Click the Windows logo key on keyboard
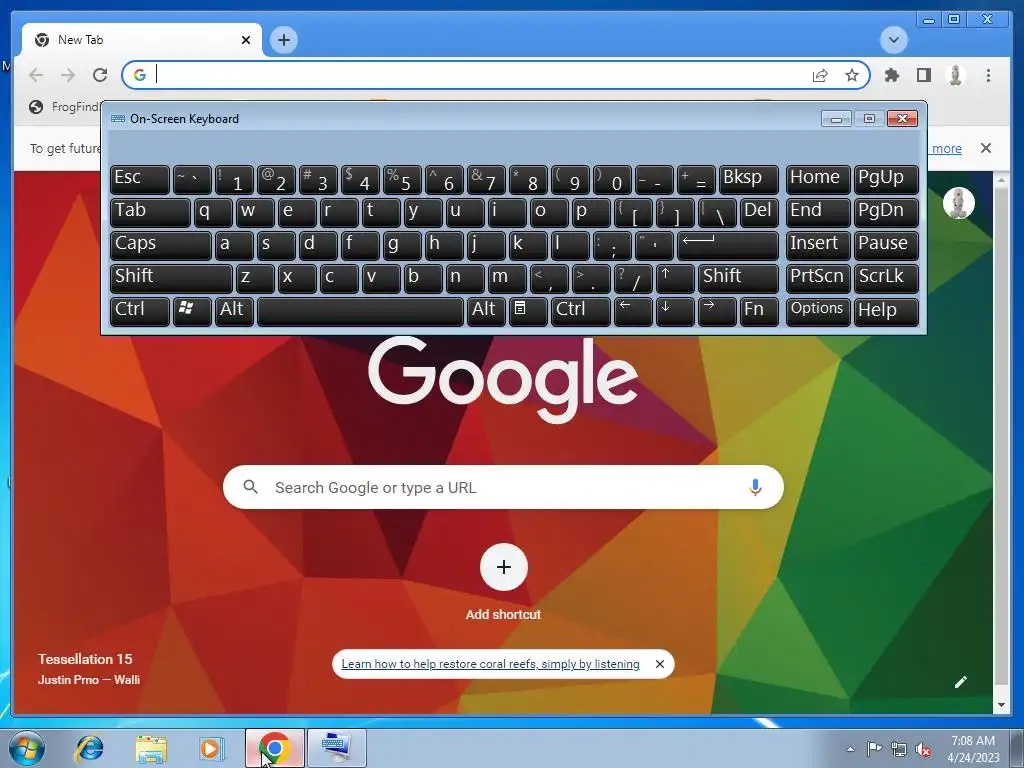Viewport: 1024px width, 768px height. (x=192, y=312)
